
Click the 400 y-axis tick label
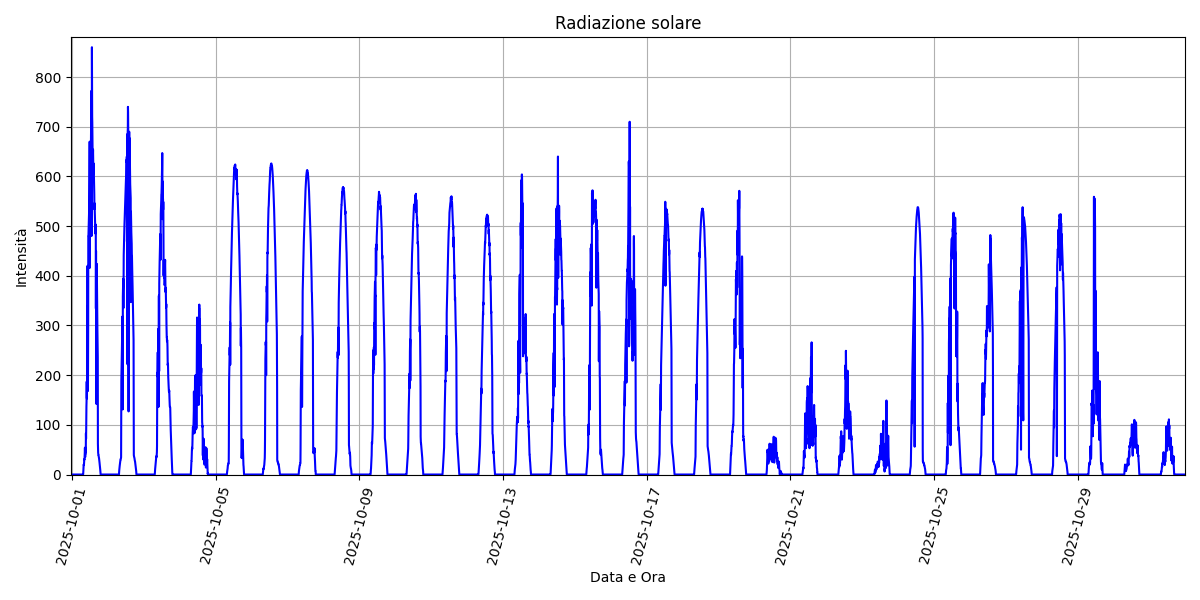point(48,276)
